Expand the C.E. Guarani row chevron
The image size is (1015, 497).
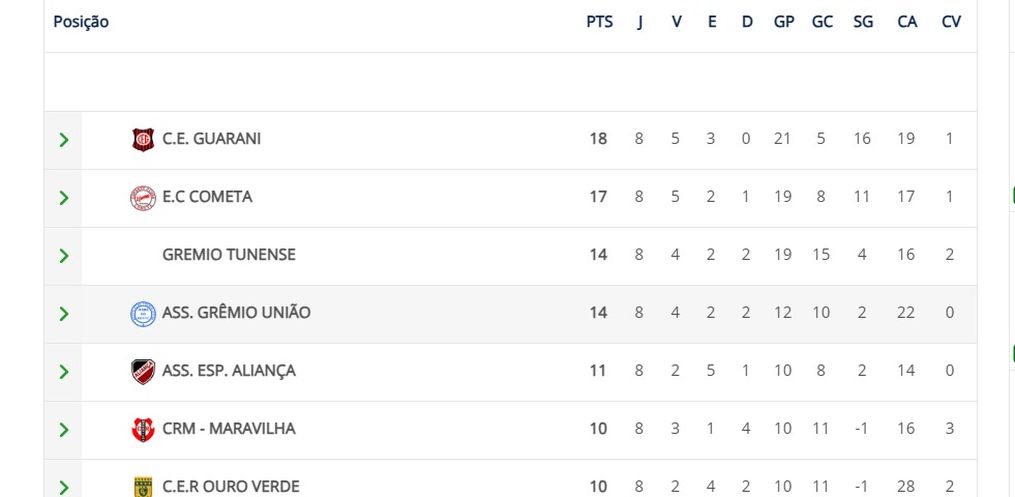point(64,139)
